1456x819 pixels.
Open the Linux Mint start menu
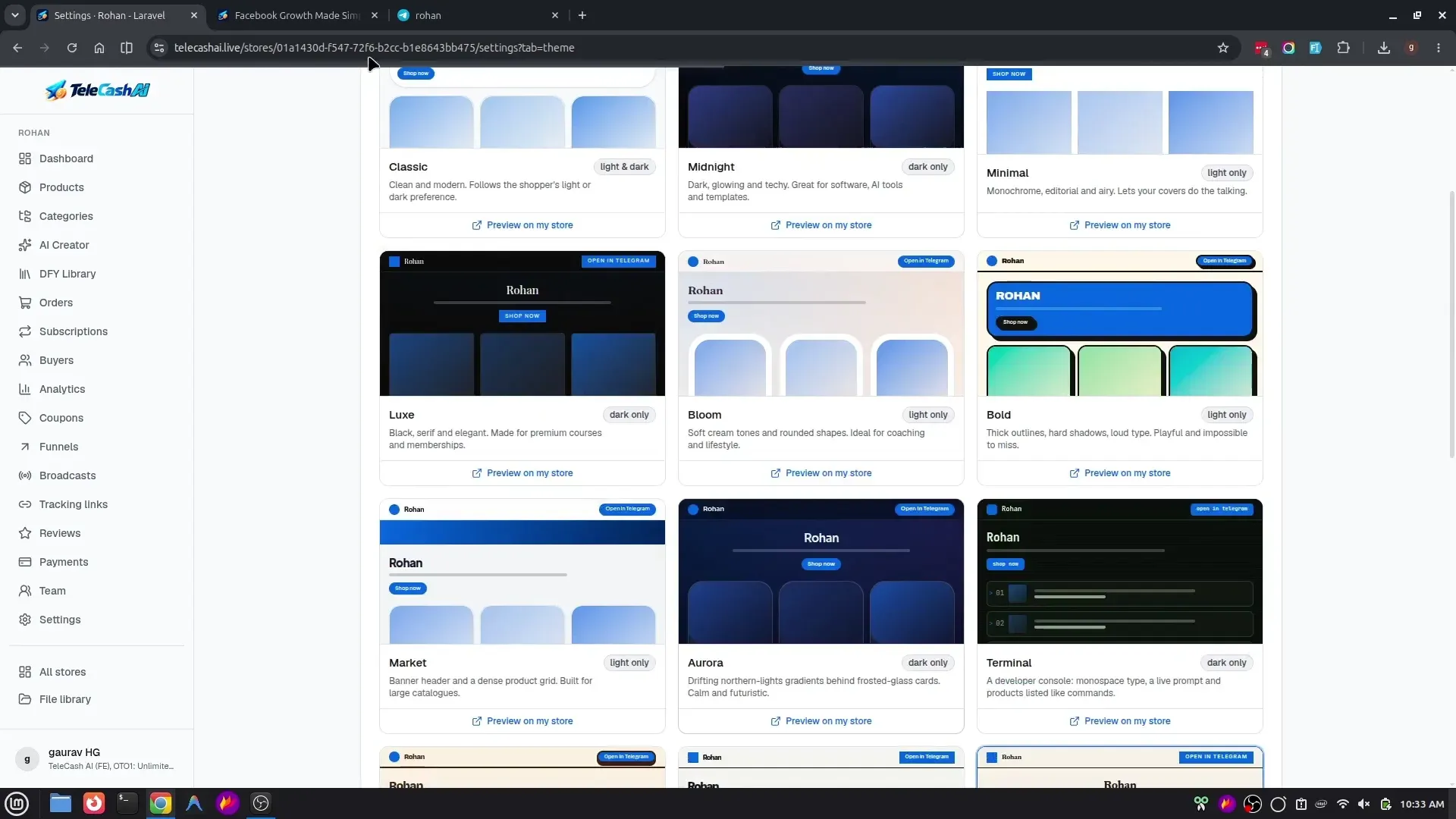click(x=17, y=803)
